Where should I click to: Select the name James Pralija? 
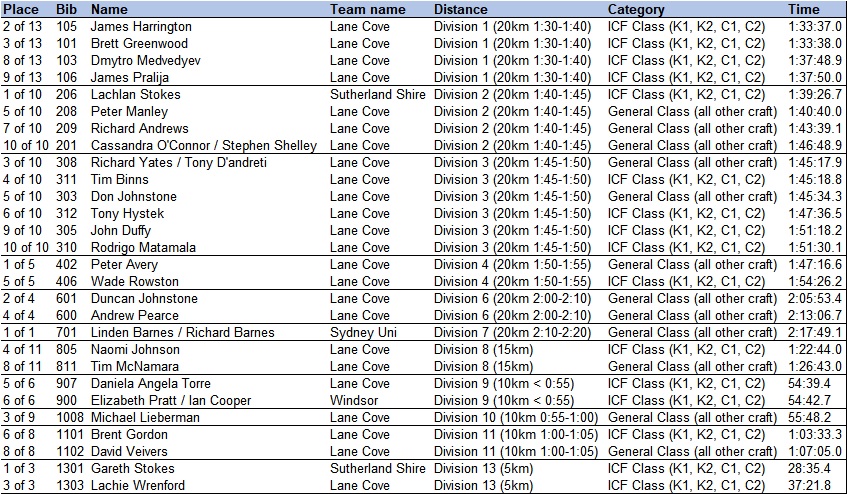pos(130,77)
